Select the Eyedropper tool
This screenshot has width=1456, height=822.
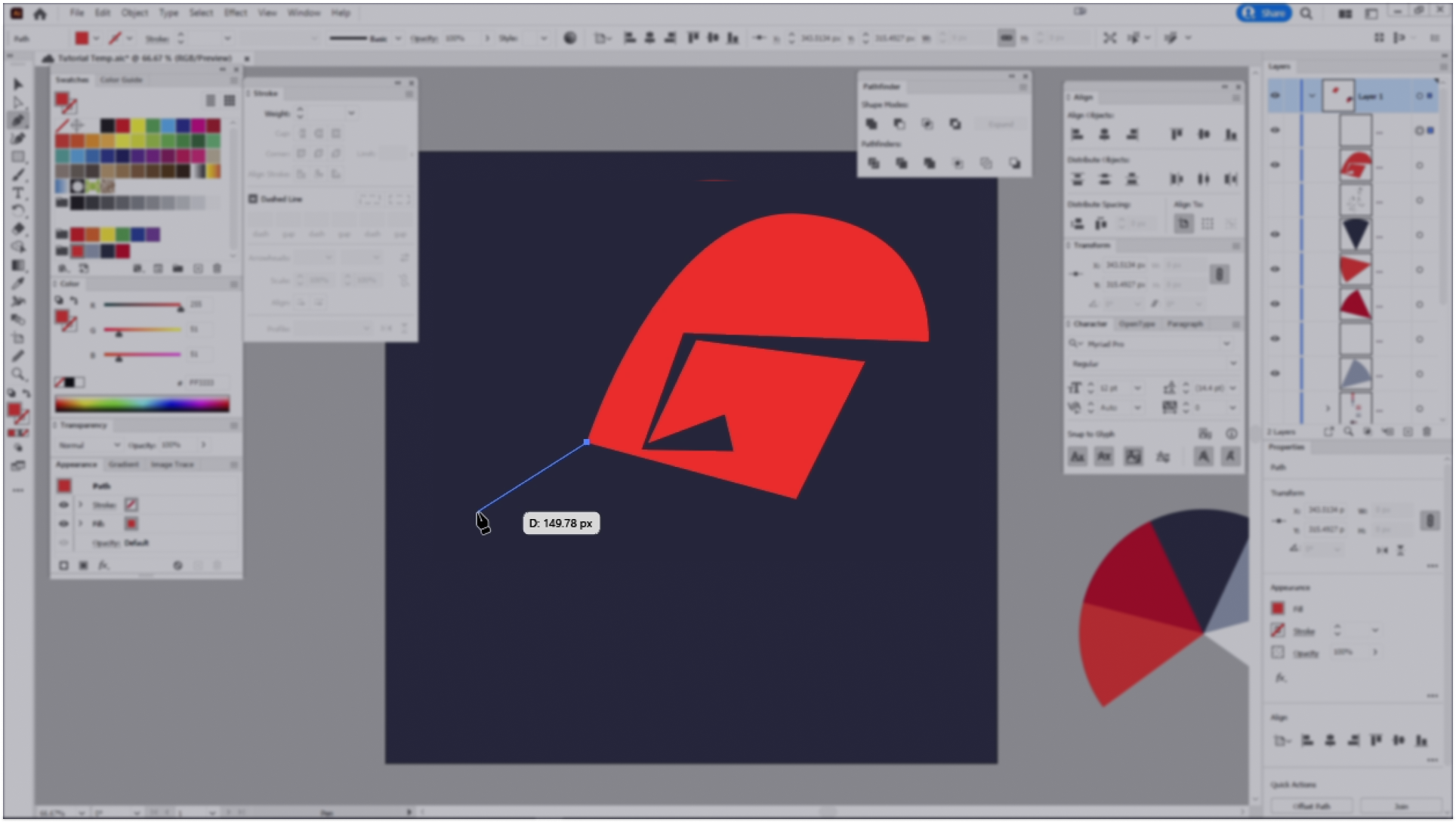18,283
